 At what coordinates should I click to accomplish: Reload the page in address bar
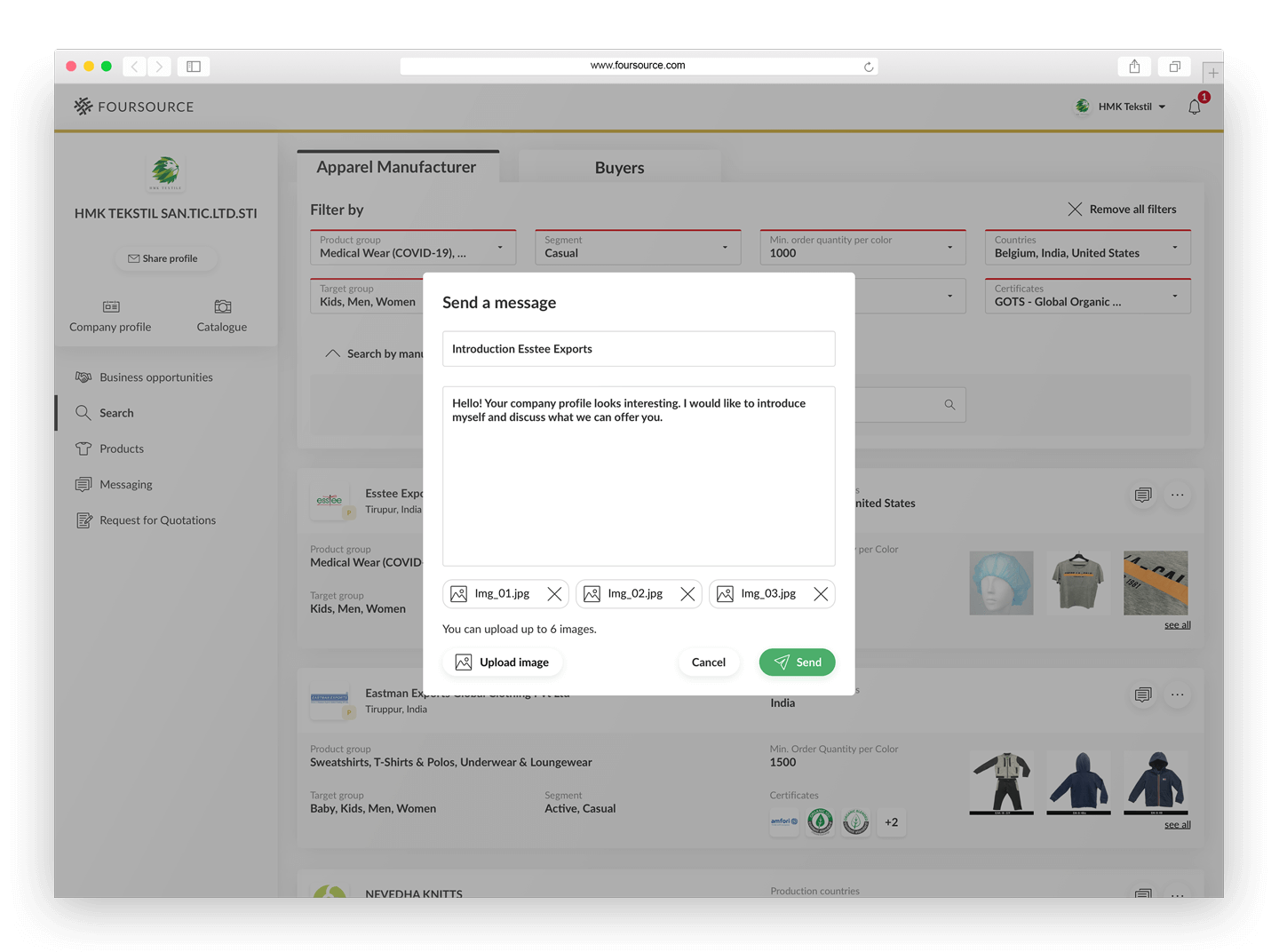869,67
